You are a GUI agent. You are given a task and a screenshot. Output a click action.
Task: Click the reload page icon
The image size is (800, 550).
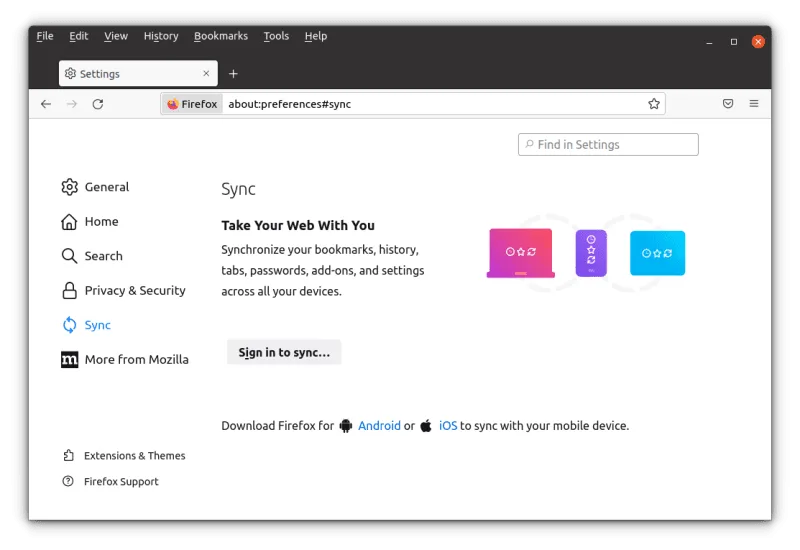point(98,104)
